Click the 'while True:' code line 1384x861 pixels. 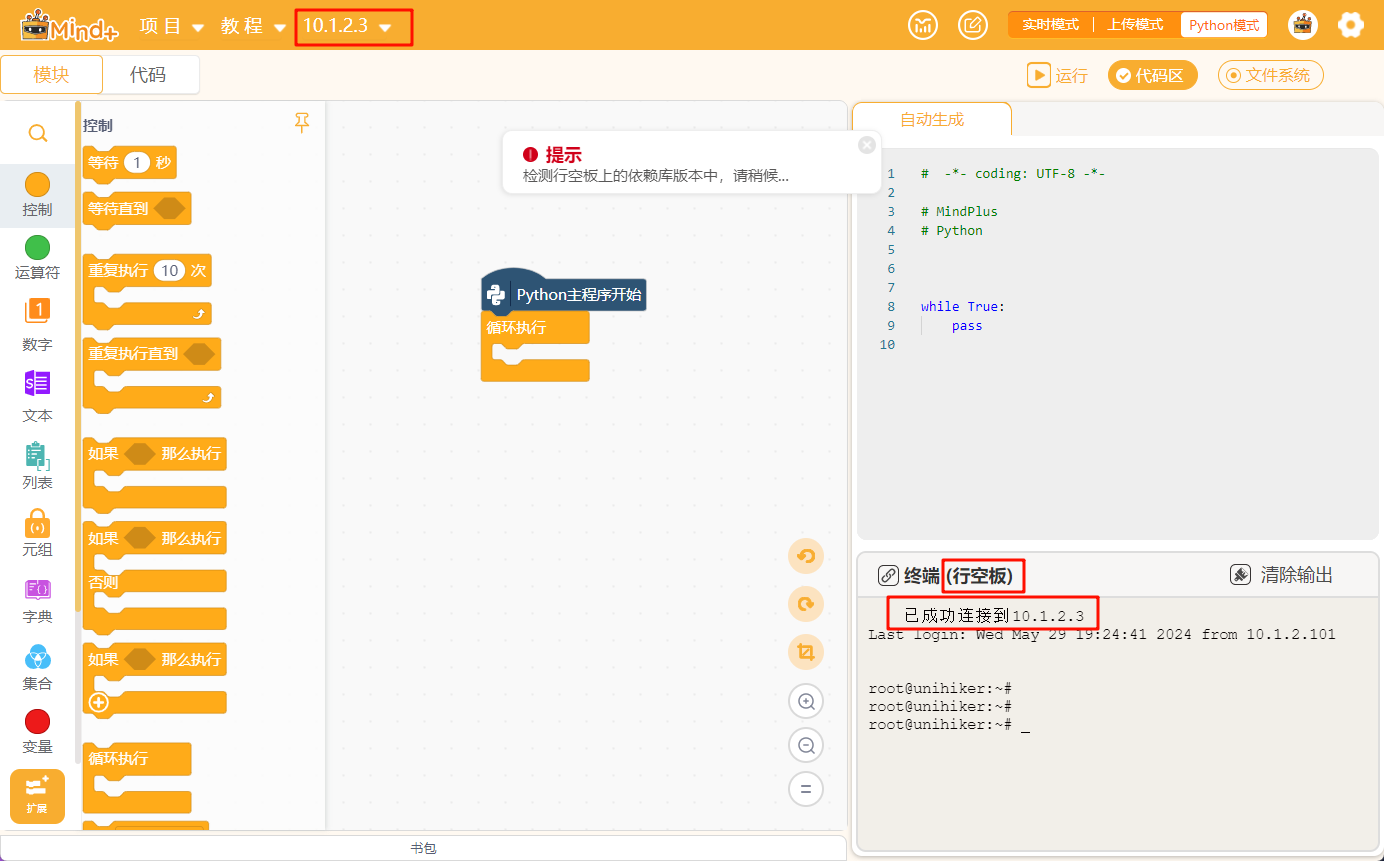963,307
